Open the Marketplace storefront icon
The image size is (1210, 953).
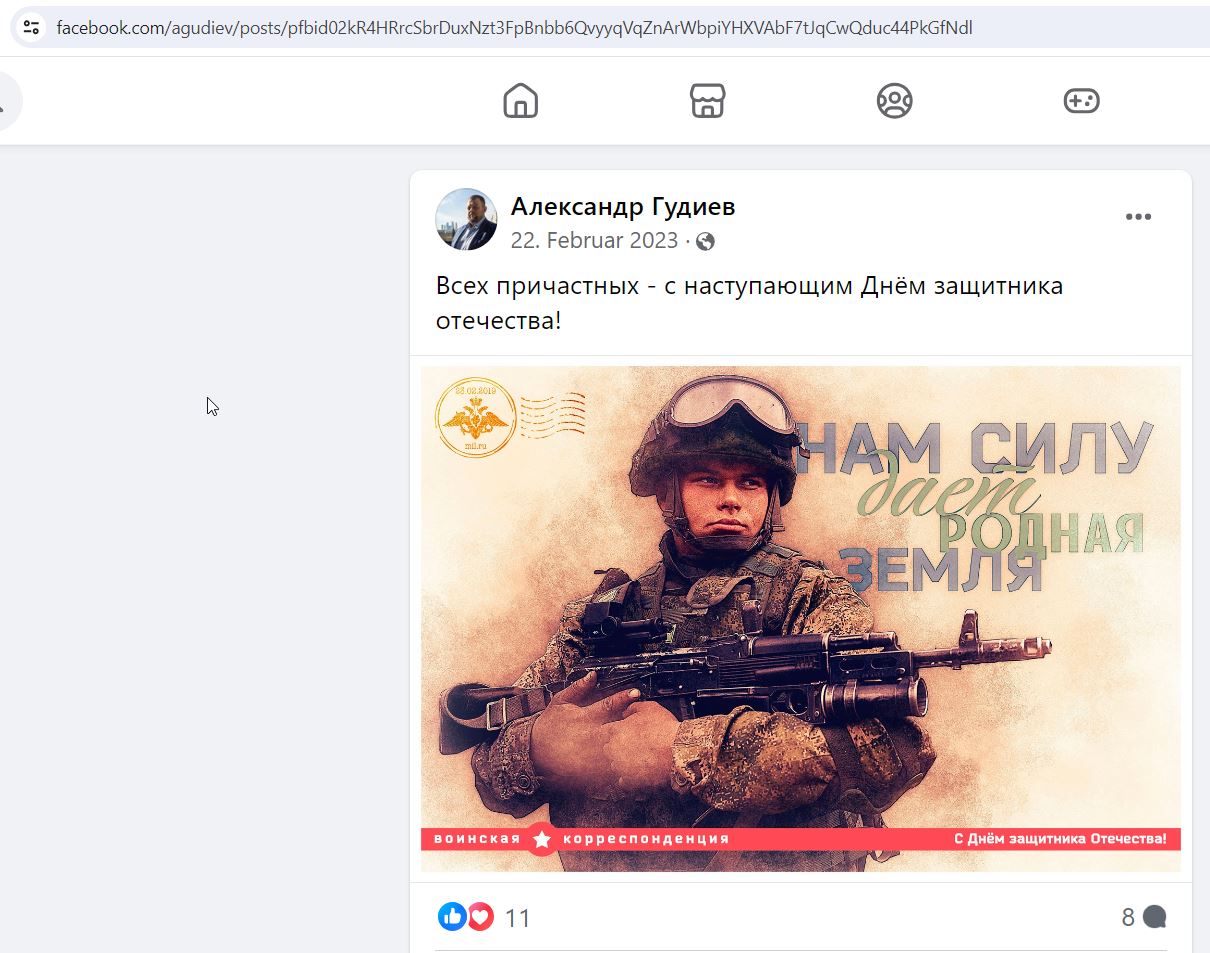point(708,101)
